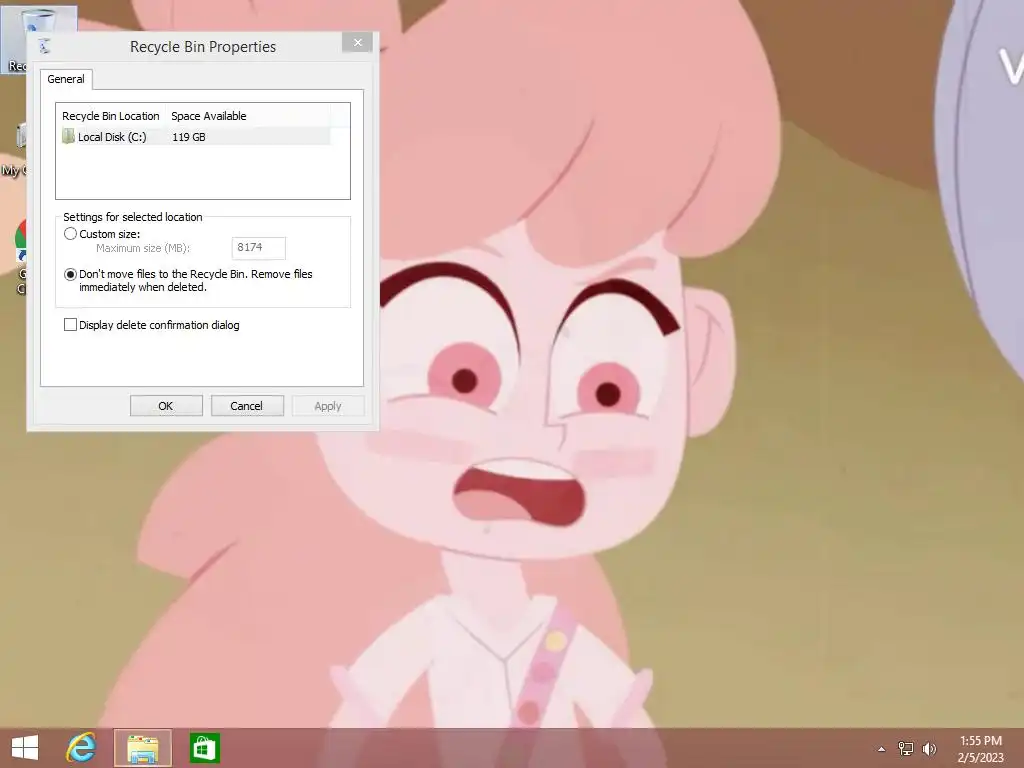The width and height of the screenshot is (1024, 768).
Task: Click the Apply button
Action: pos(328,406)
